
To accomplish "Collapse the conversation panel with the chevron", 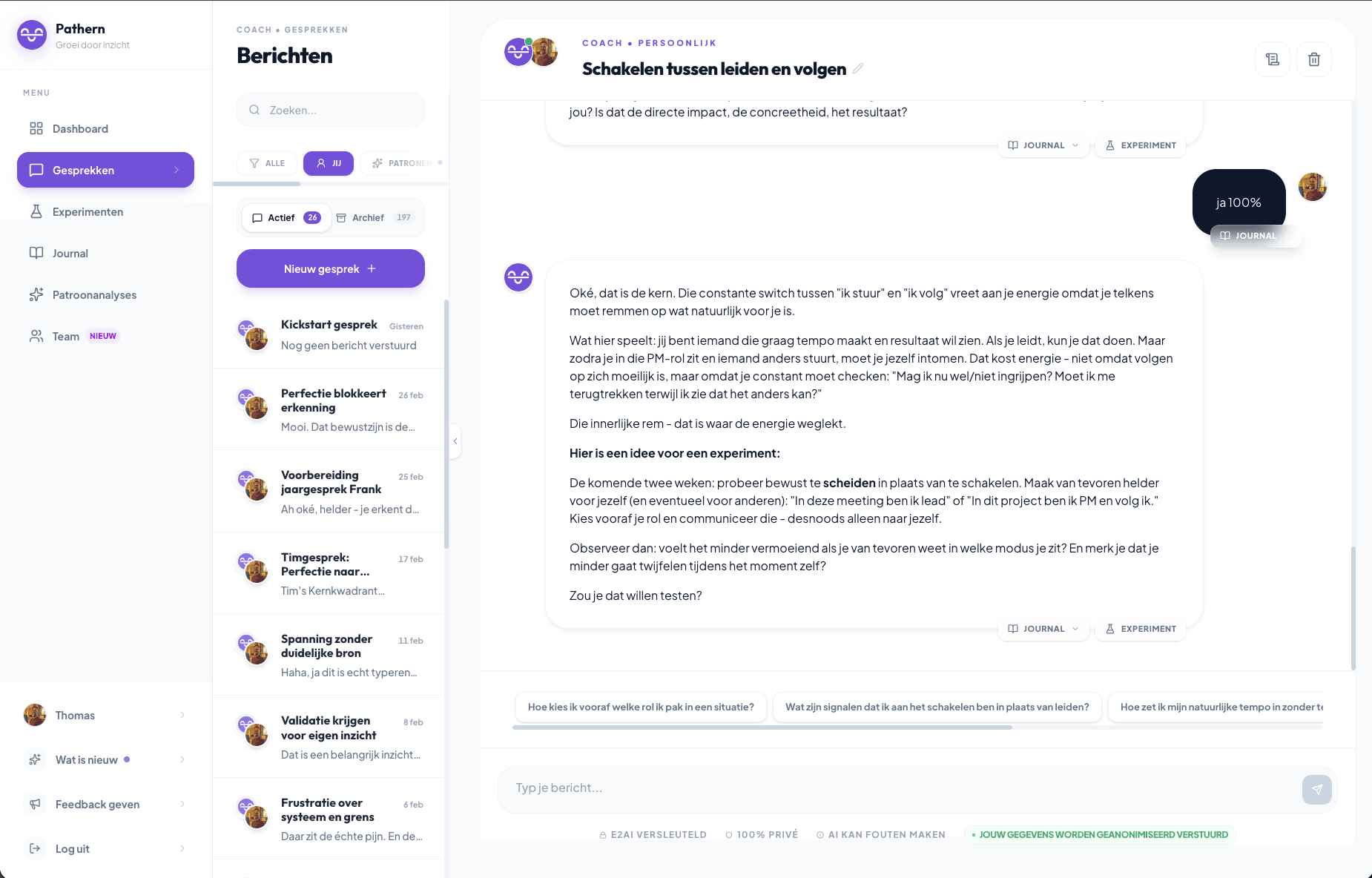I will [x=455, y=441].
